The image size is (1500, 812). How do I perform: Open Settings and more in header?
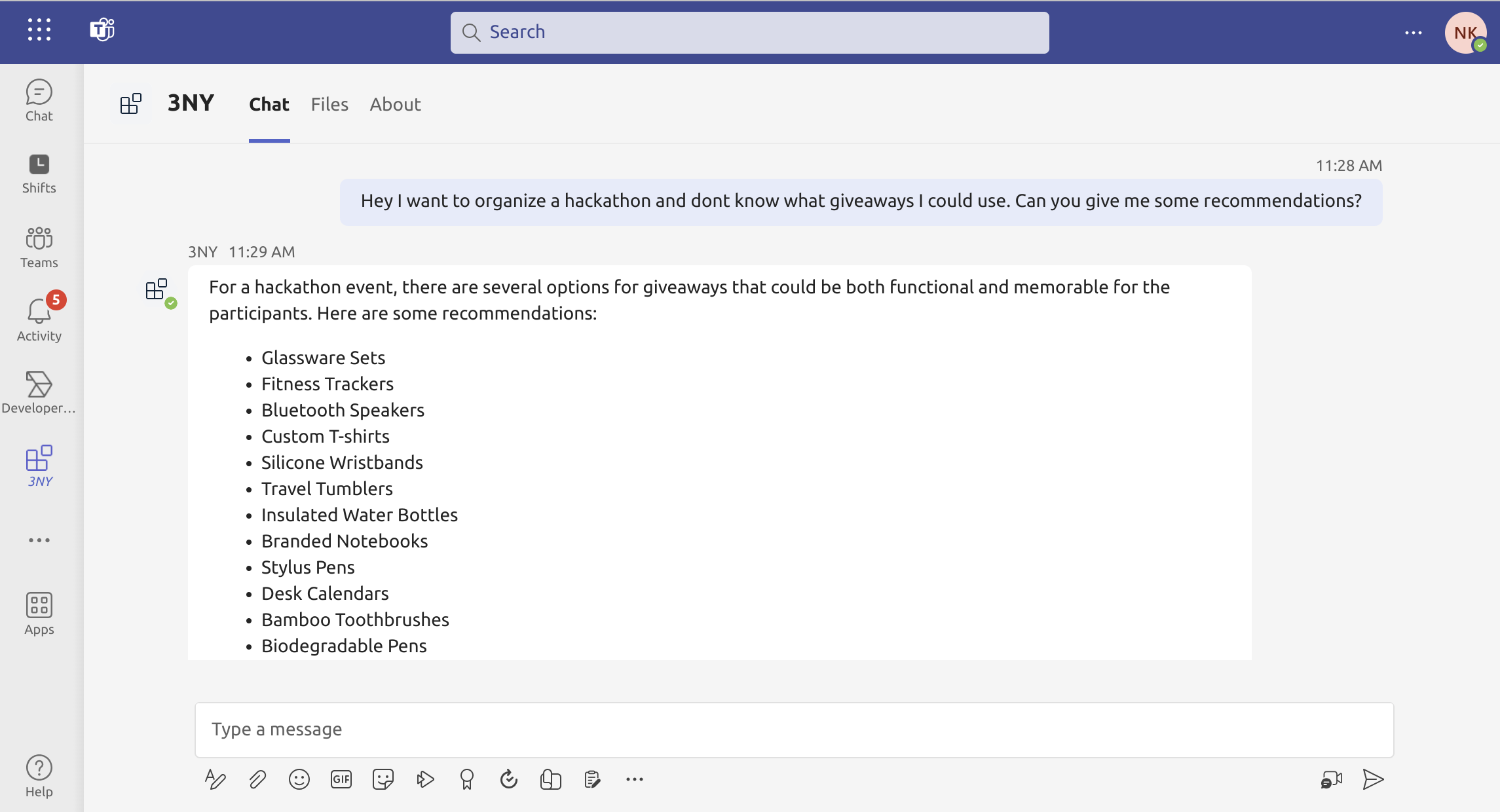tap(1414, 33)
